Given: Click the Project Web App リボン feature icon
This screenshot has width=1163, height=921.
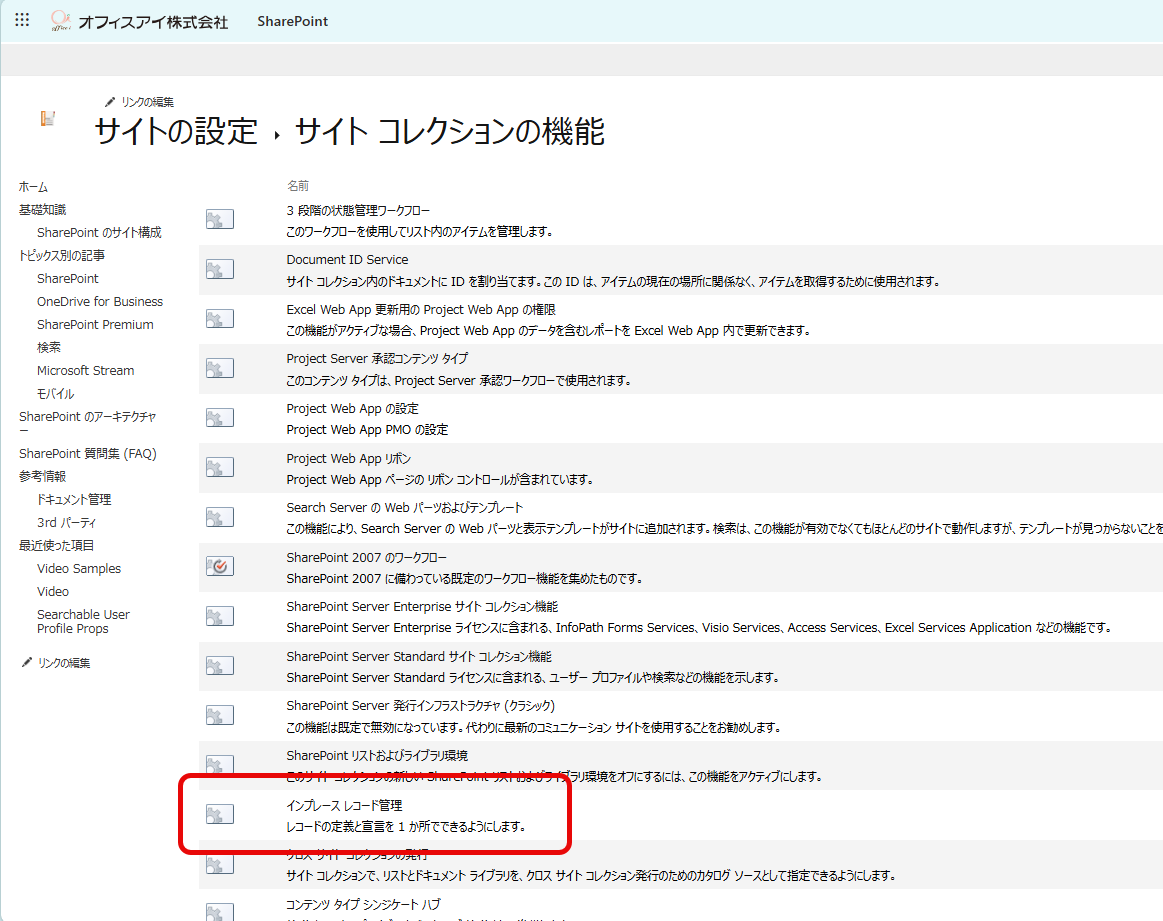Looking at the screenshot, I should pyautogui.click(x=220, y=468).
